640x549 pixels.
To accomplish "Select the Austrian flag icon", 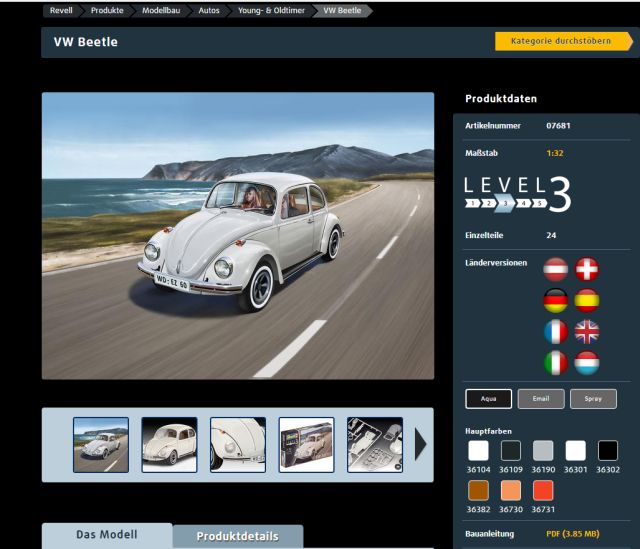I will [555, 269].
